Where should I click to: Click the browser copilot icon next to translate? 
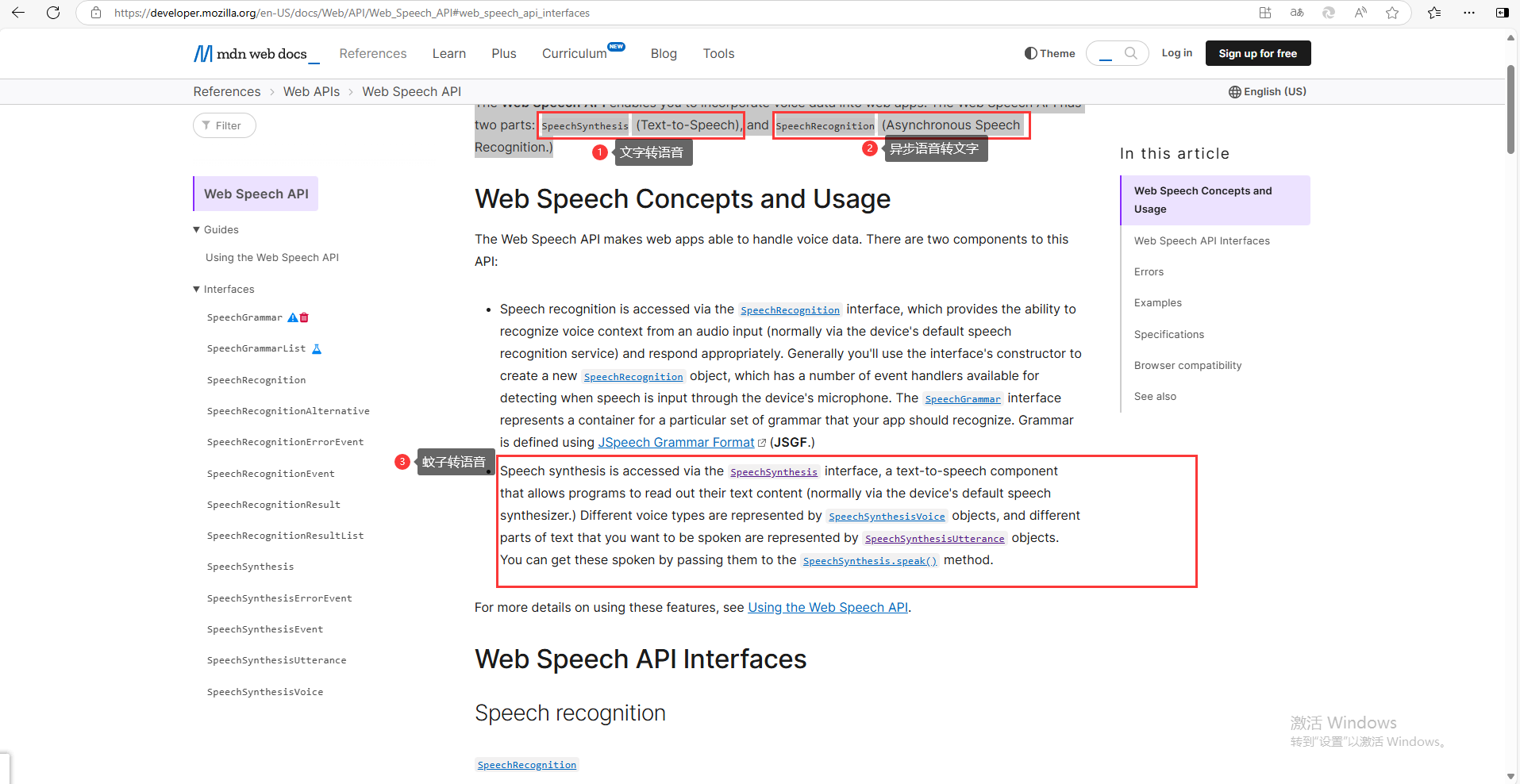[x=1329, y=13]
